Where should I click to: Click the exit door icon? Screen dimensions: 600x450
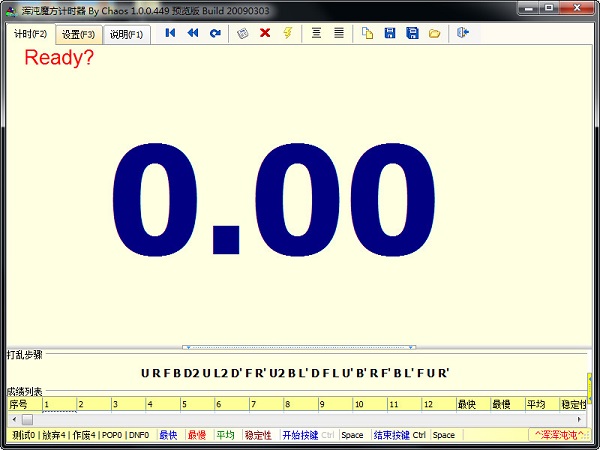click(x=463, y=33)
